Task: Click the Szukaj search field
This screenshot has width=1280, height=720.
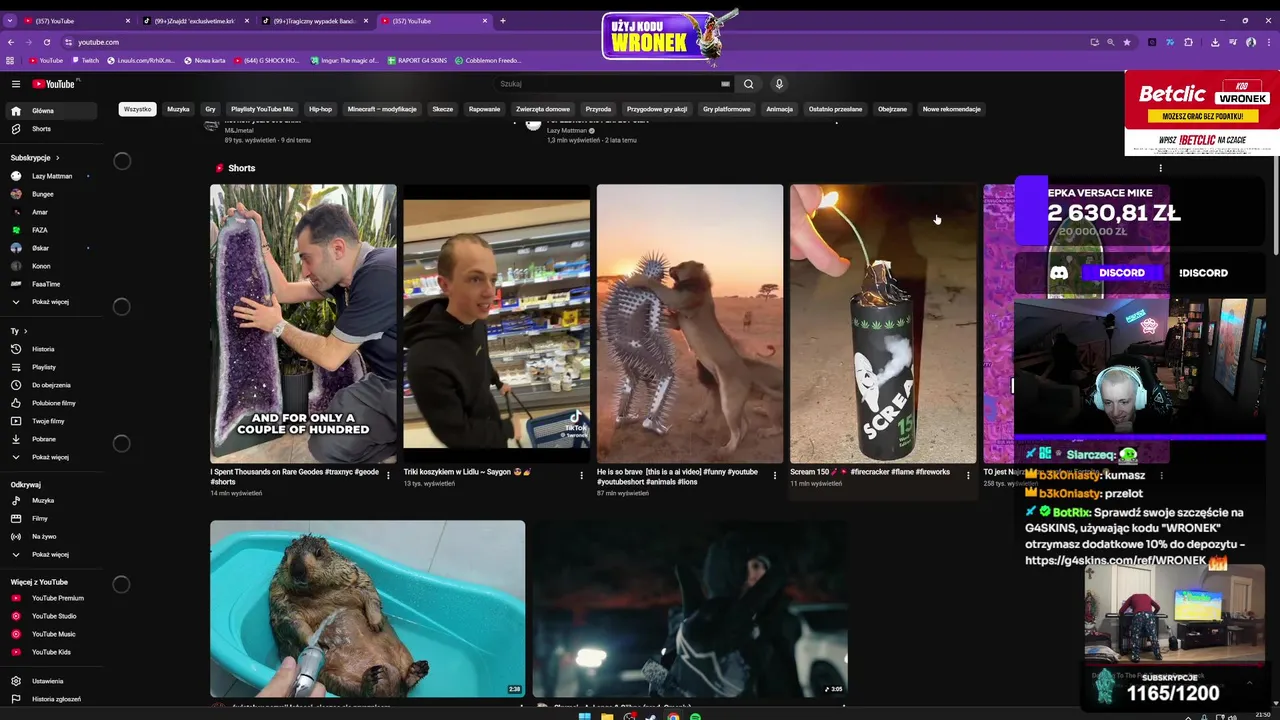Action: tap(610, 84)
